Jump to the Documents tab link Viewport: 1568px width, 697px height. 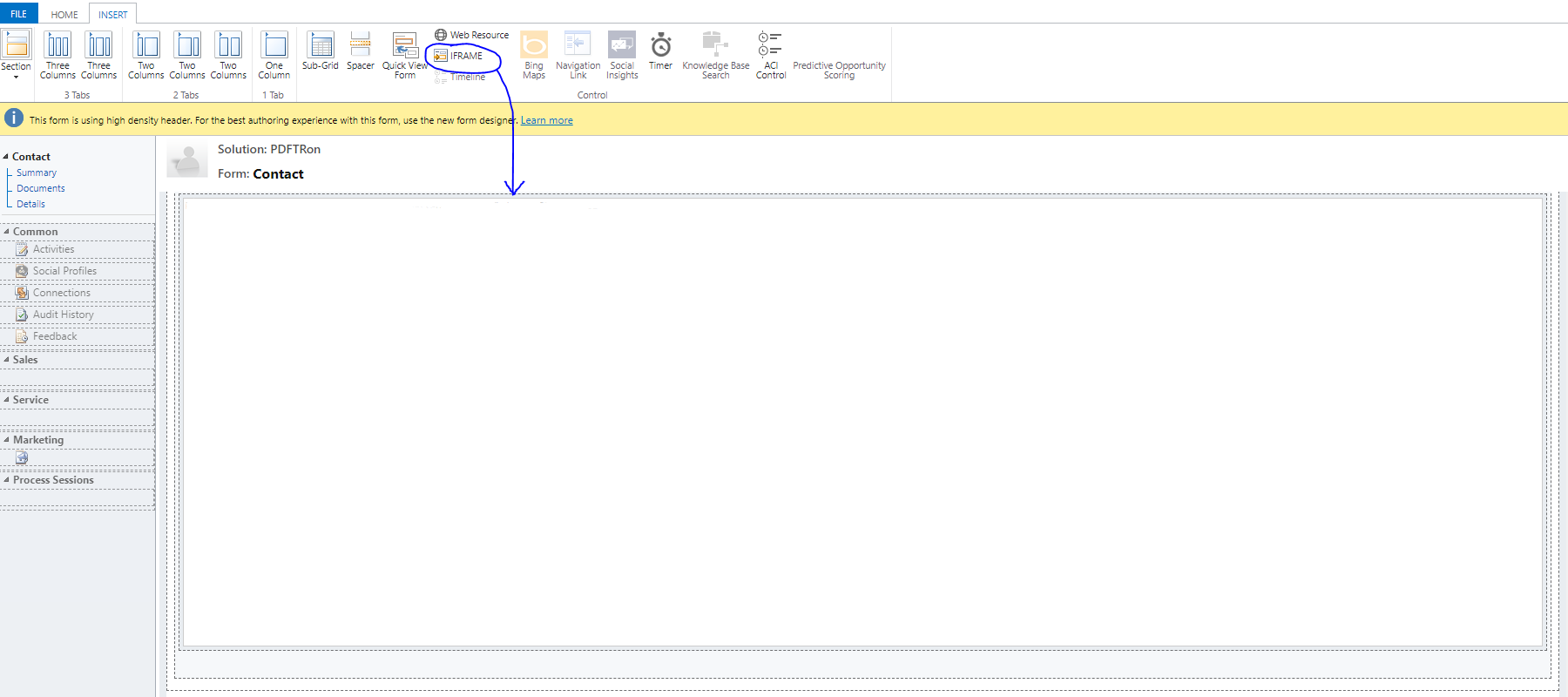click(x=41, y=188)
